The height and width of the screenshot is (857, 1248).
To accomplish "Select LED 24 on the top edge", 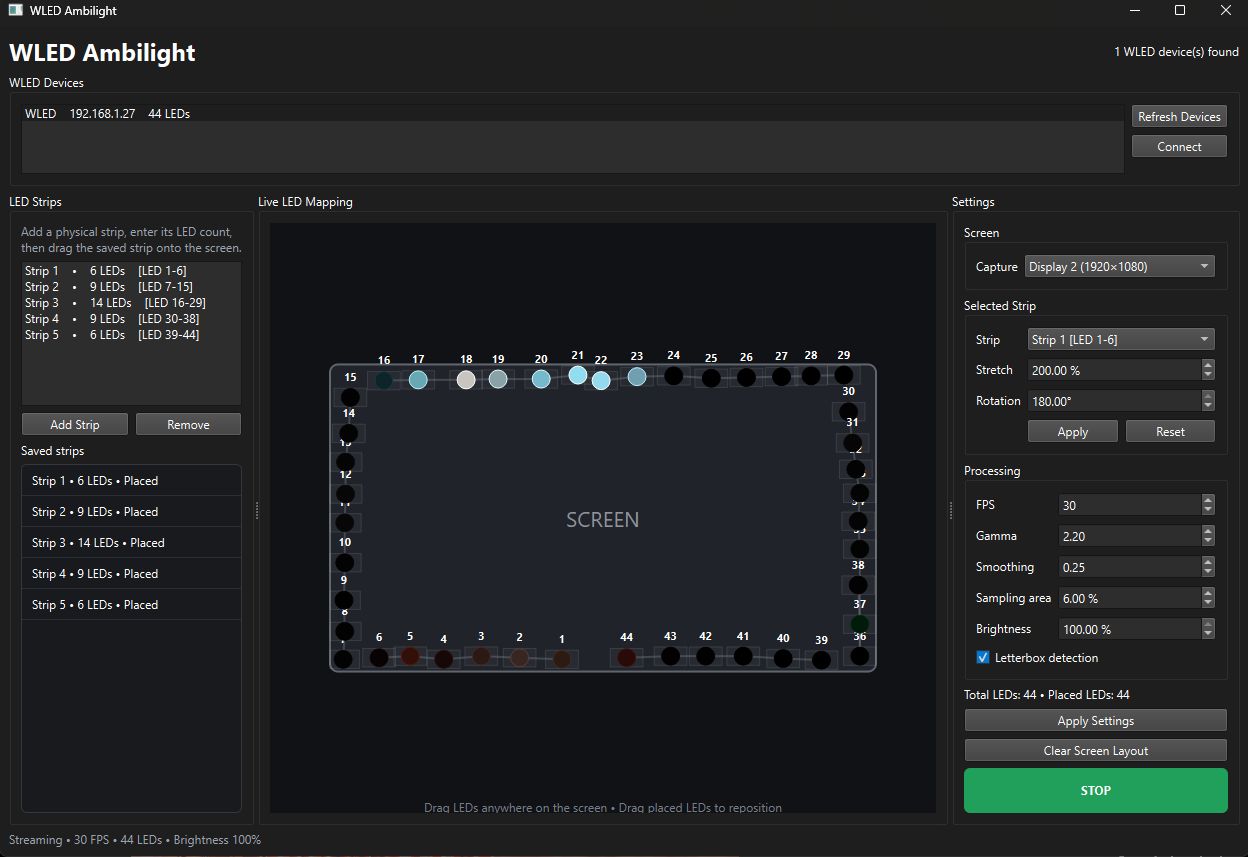I will 674,376.
